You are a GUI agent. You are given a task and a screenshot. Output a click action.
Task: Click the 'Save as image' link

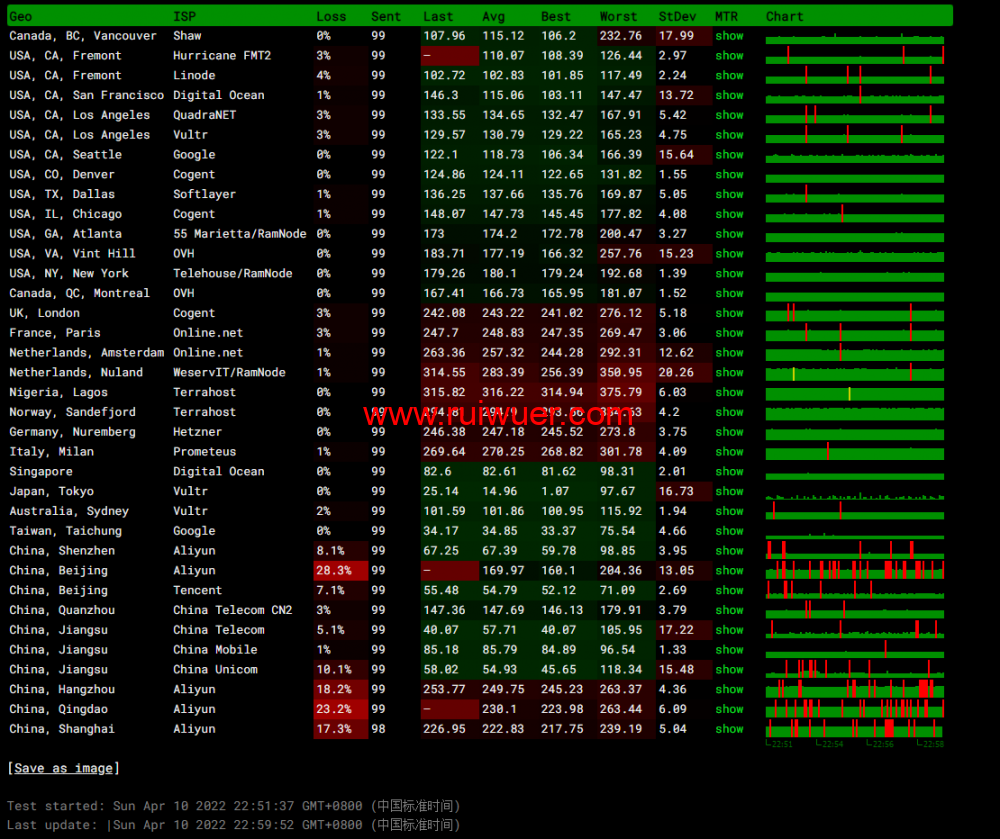[63, 768]
